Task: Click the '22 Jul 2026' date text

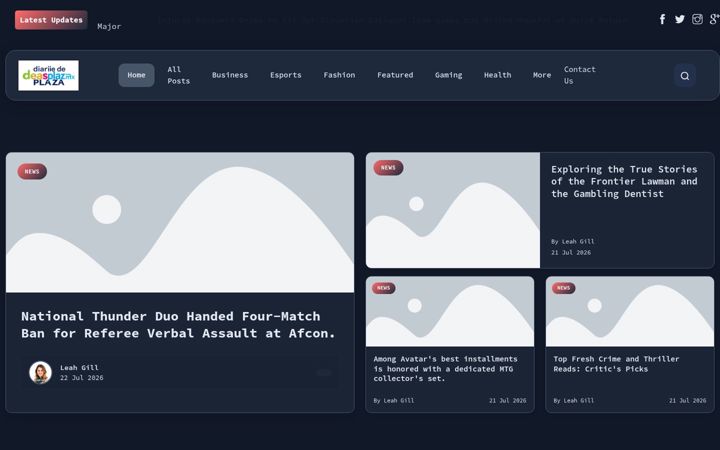Action: (82, 378)
